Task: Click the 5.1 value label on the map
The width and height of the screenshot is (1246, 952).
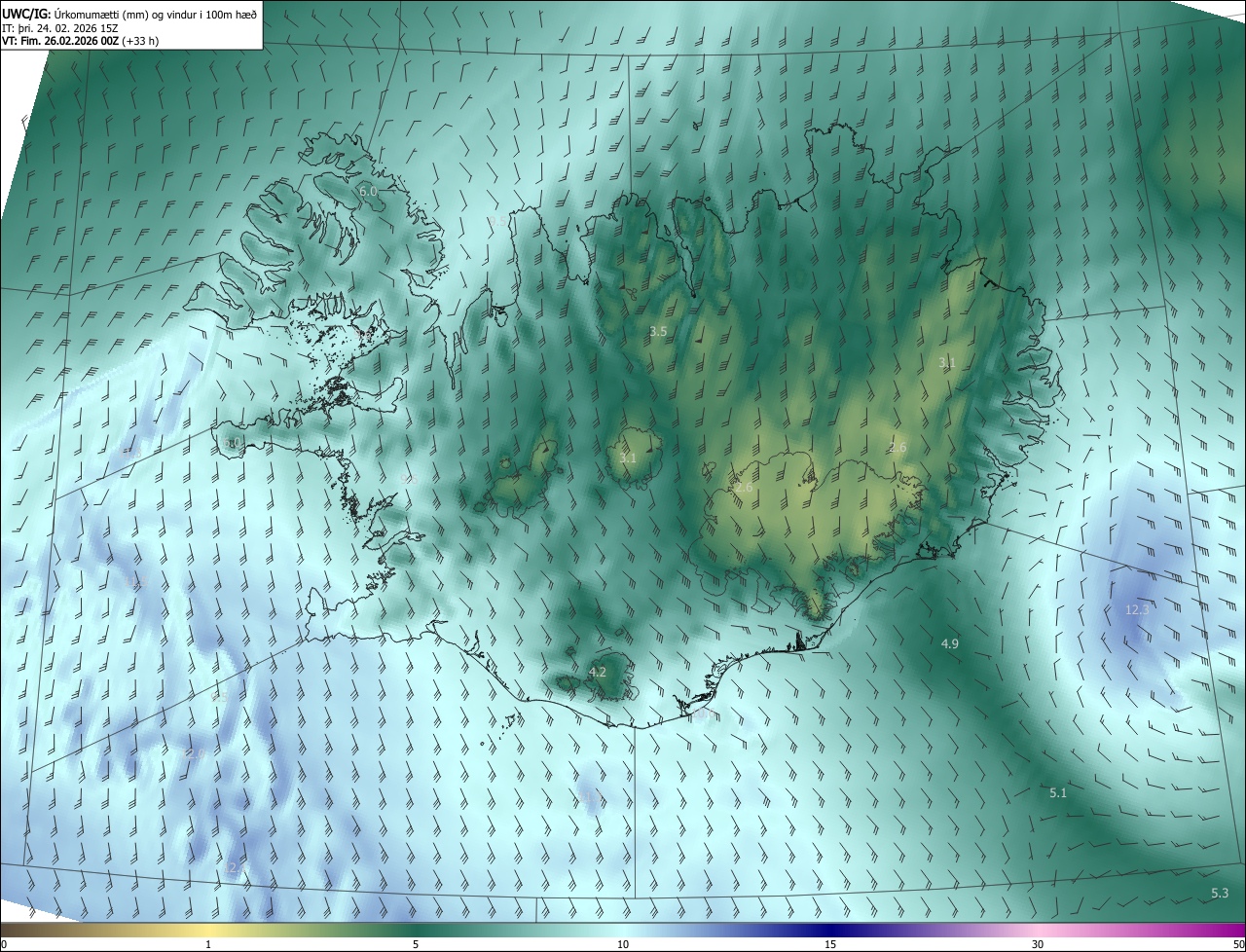Action: 1058,792
